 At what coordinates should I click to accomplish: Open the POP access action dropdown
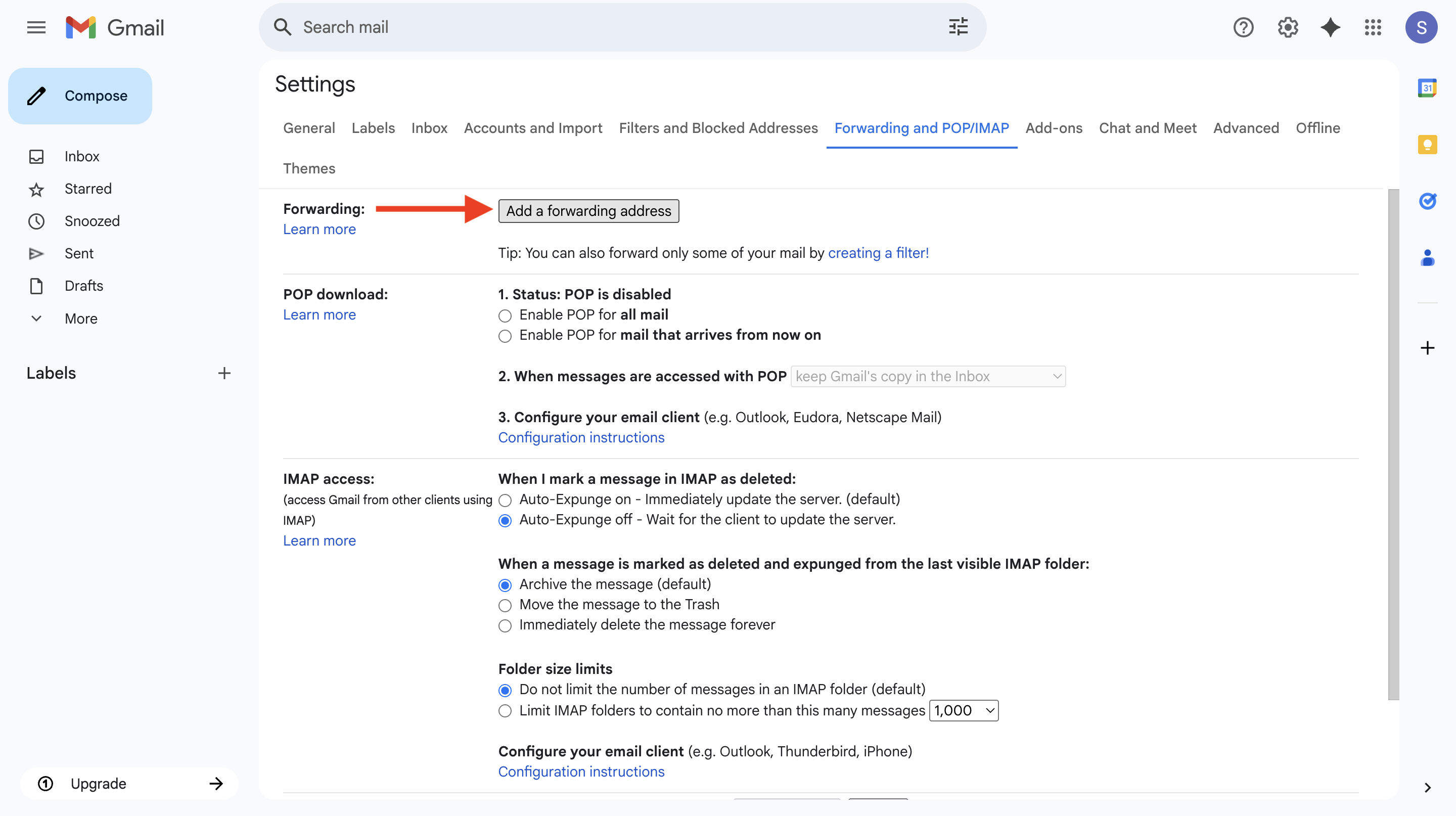click(928, 376)
